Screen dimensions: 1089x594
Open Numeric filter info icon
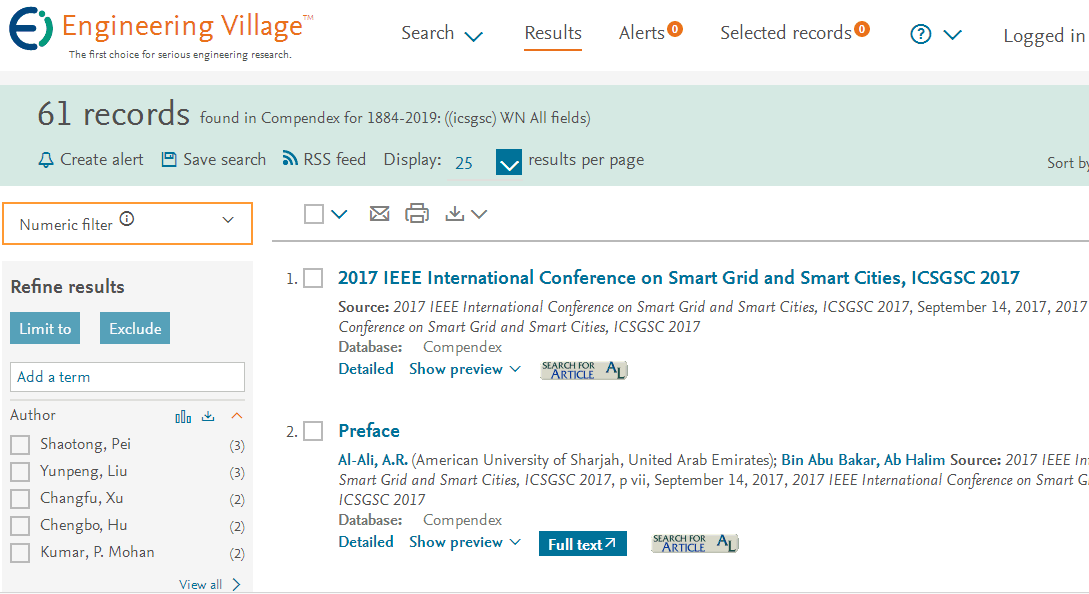point(126,219)
